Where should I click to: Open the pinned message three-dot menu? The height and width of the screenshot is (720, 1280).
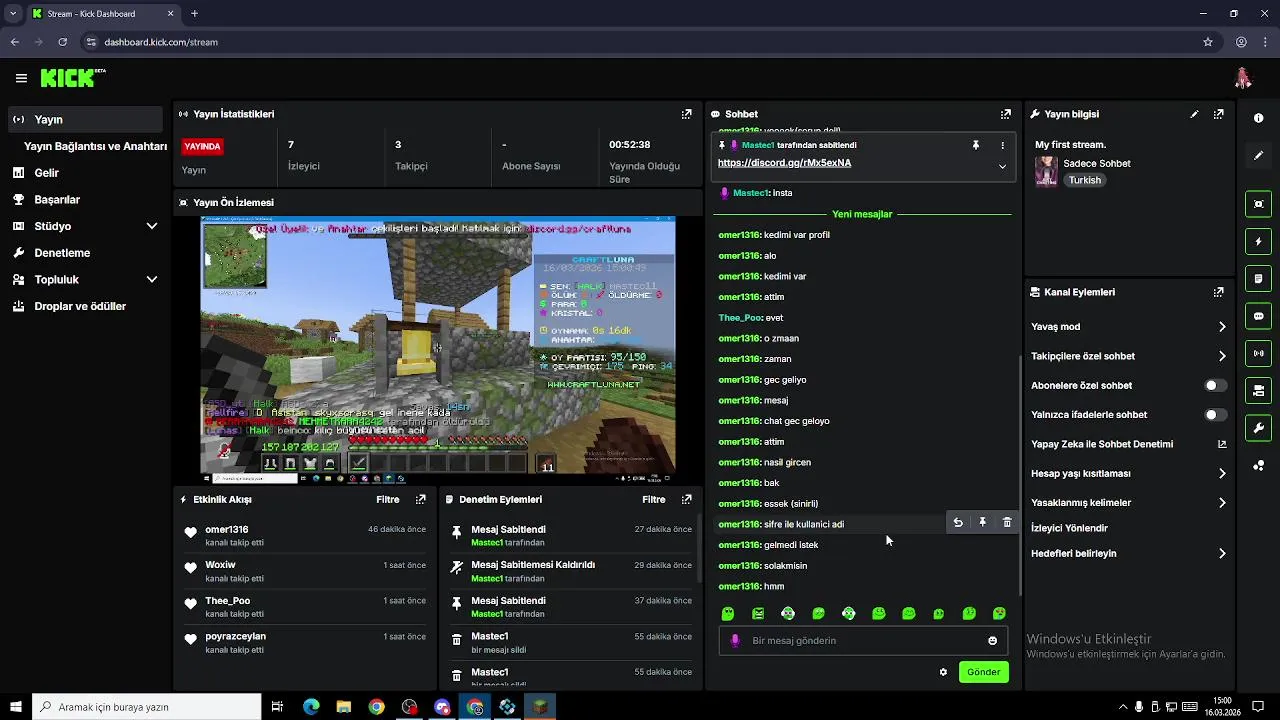[1002, 145]
